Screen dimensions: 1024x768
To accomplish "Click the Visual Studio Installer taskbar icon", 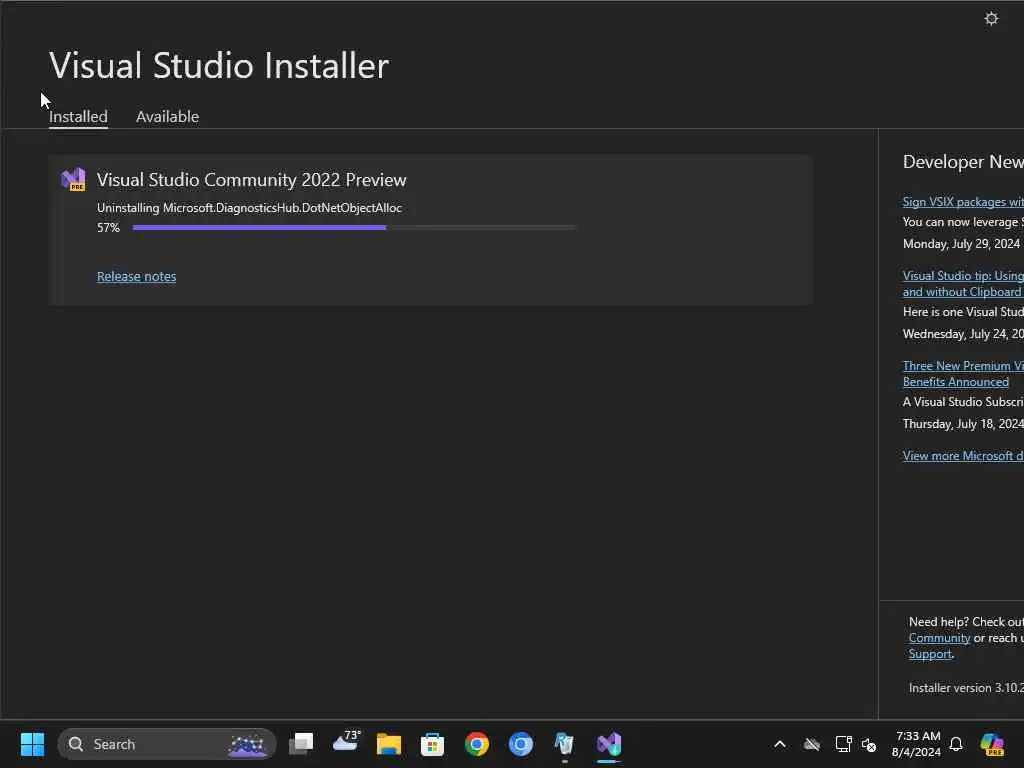I will point(609,744).
